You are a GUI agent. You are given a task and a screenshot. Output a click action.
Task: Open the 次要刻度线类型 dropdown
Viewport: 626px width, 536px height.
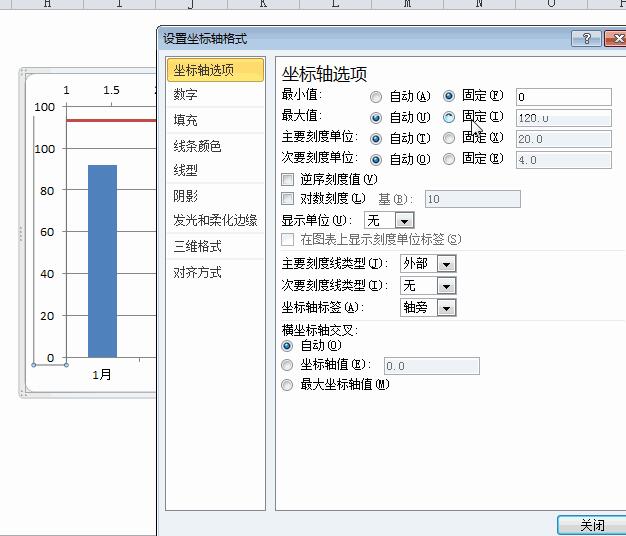(446, 286)
